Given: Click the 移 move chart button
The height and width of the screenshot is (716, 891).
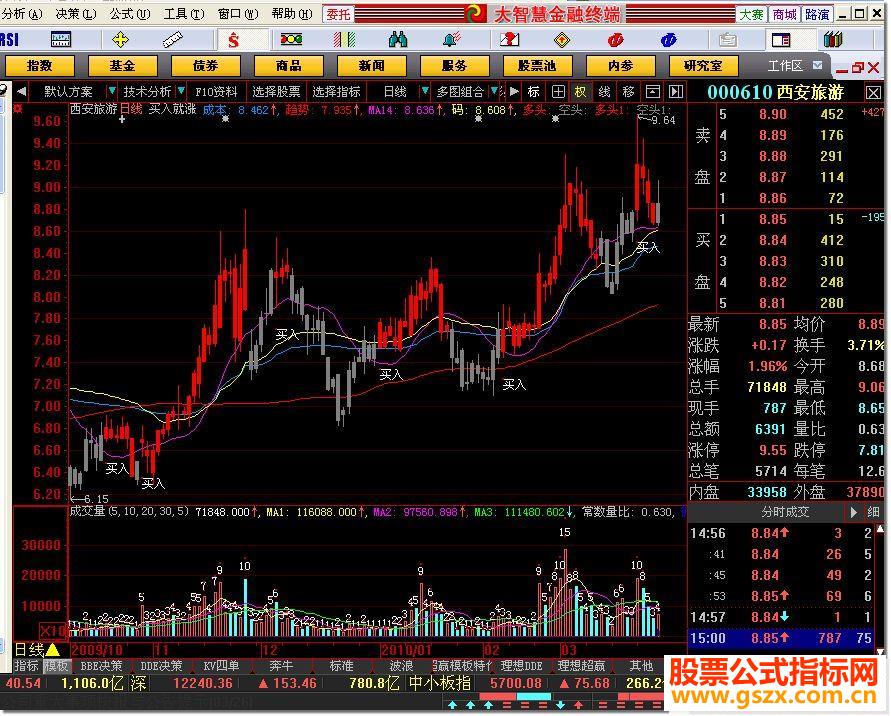Looking at the screenshot, I should 628,91.
